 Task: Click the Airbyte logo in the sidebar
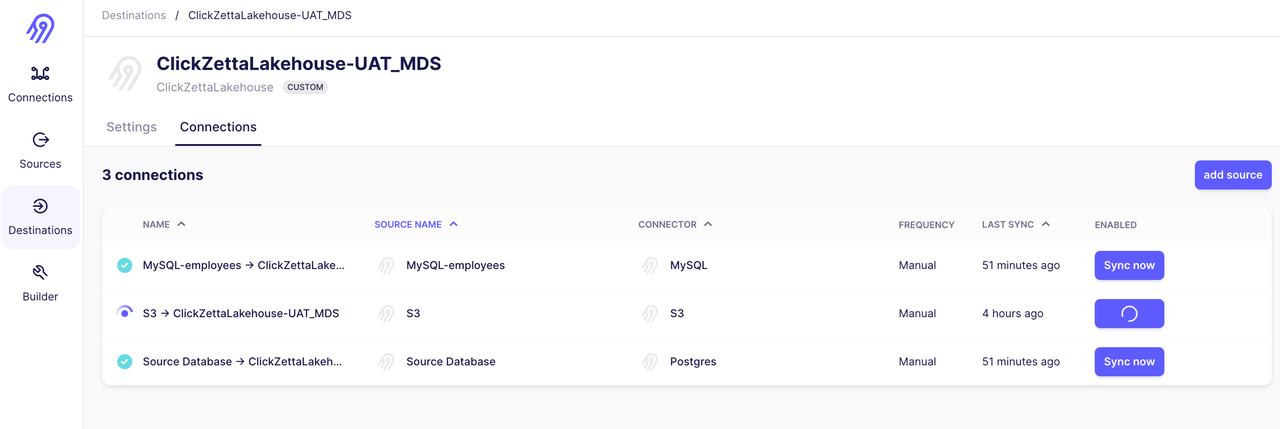pos(40,29)
